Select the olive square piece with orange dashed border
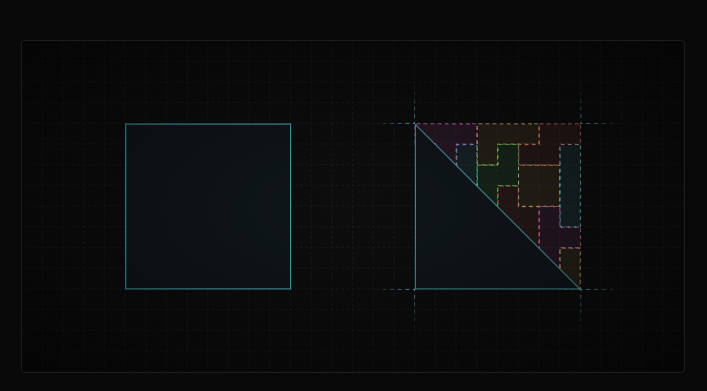Viewport: 707px width, 391px height. coord(539,185)
